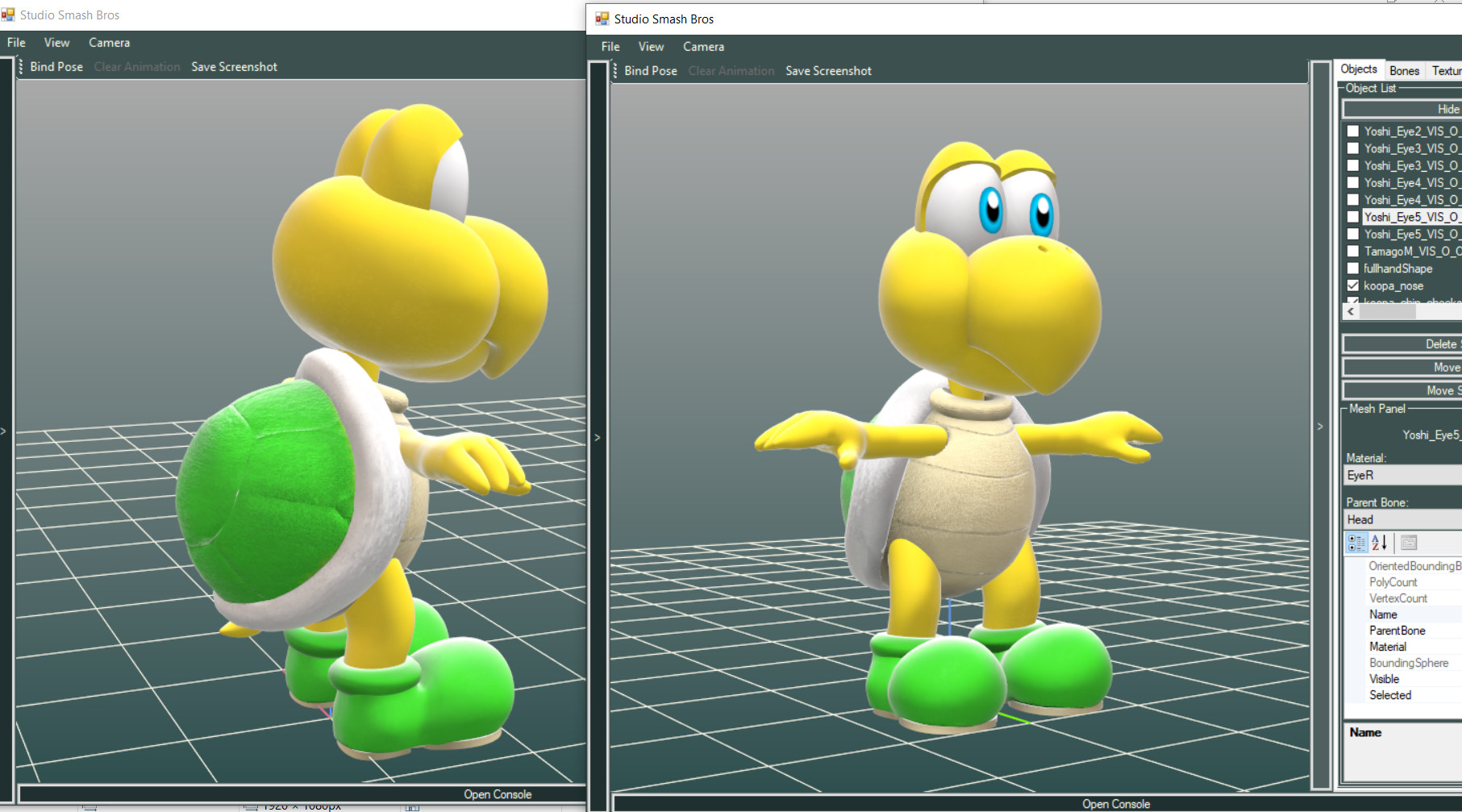Screen dimensions: 1462x812
Task: Click Save Screenshot in the toolbar
Action: pyautogui.click(x=828, y=71)
